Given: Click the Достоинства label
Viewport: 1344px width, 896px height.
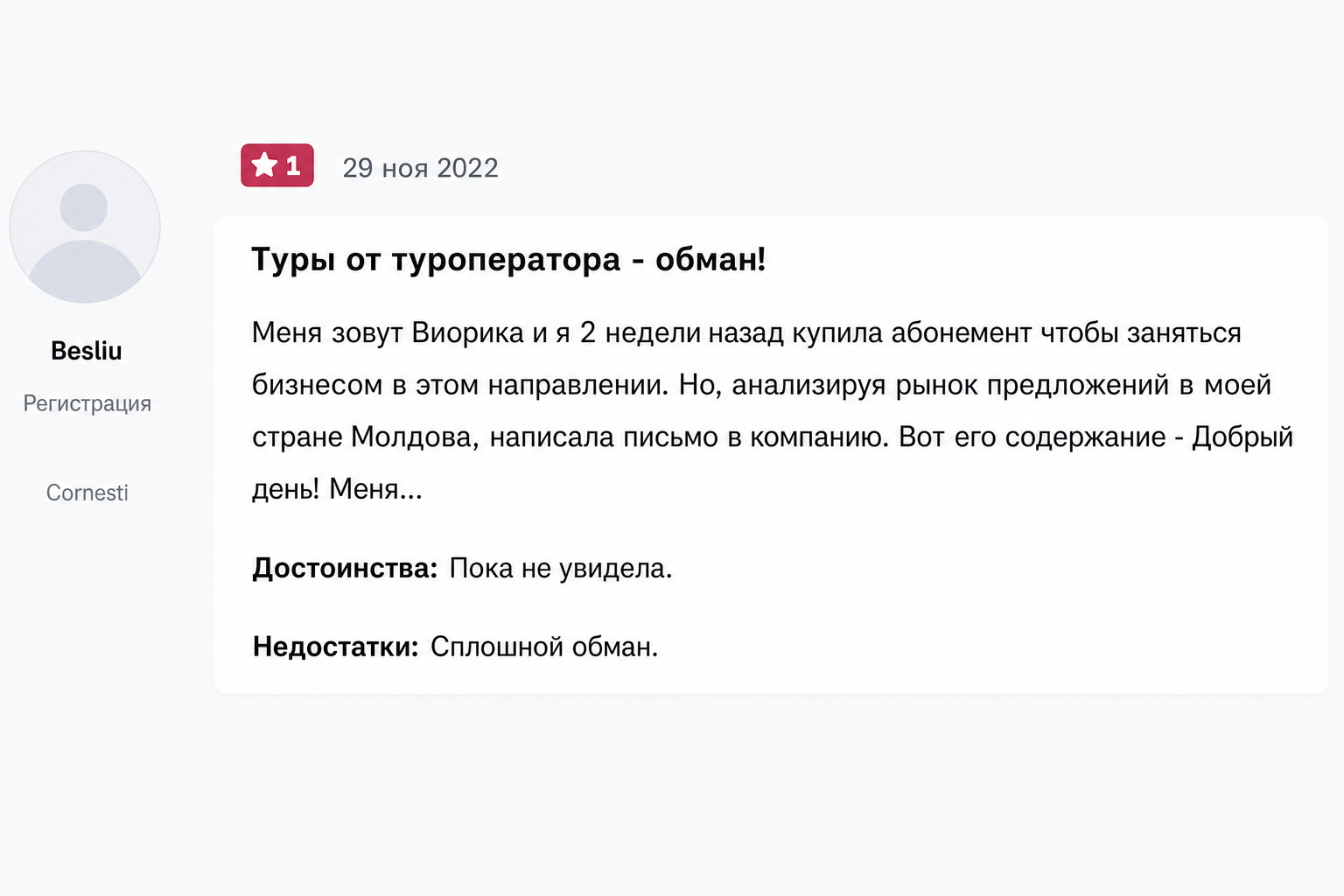Looking at the screenshot, I should 345,569.
